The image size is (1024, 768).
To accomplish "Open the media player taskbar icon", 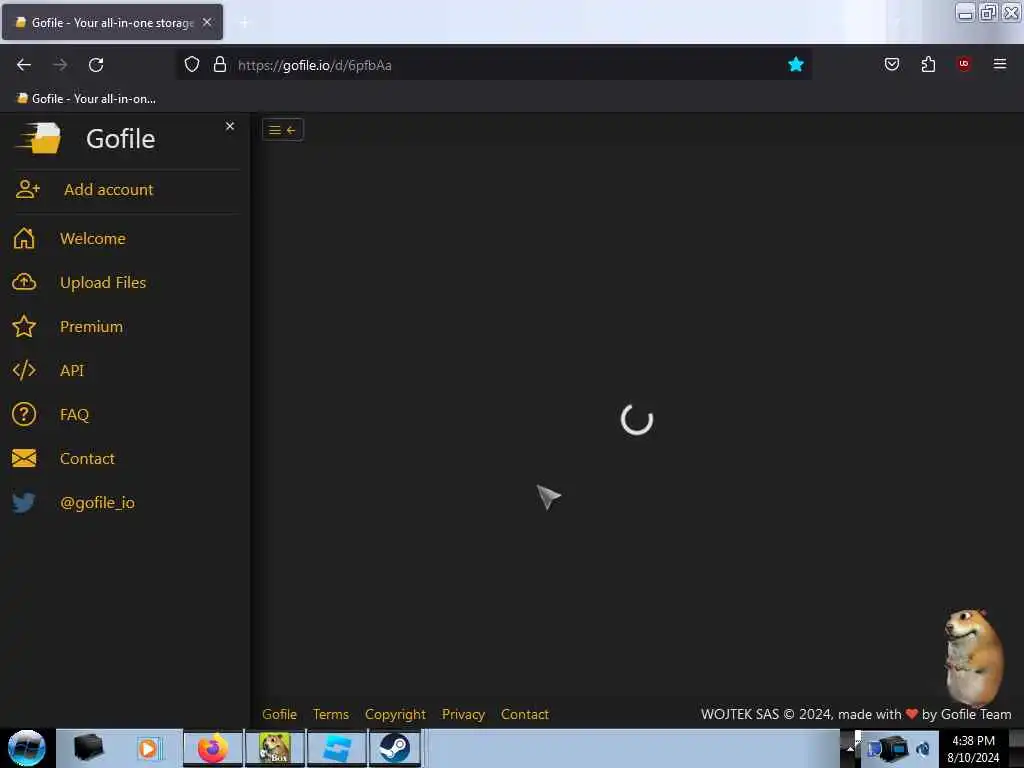I will (148, 748).
